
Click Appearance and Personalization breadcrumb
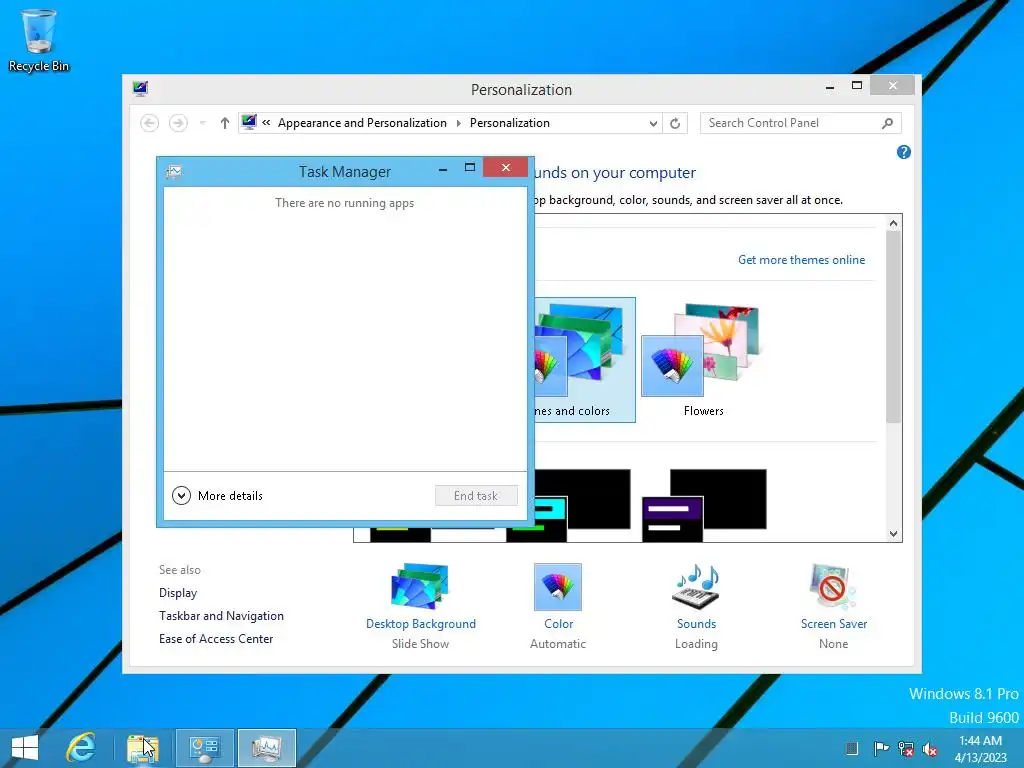[362, 123]
